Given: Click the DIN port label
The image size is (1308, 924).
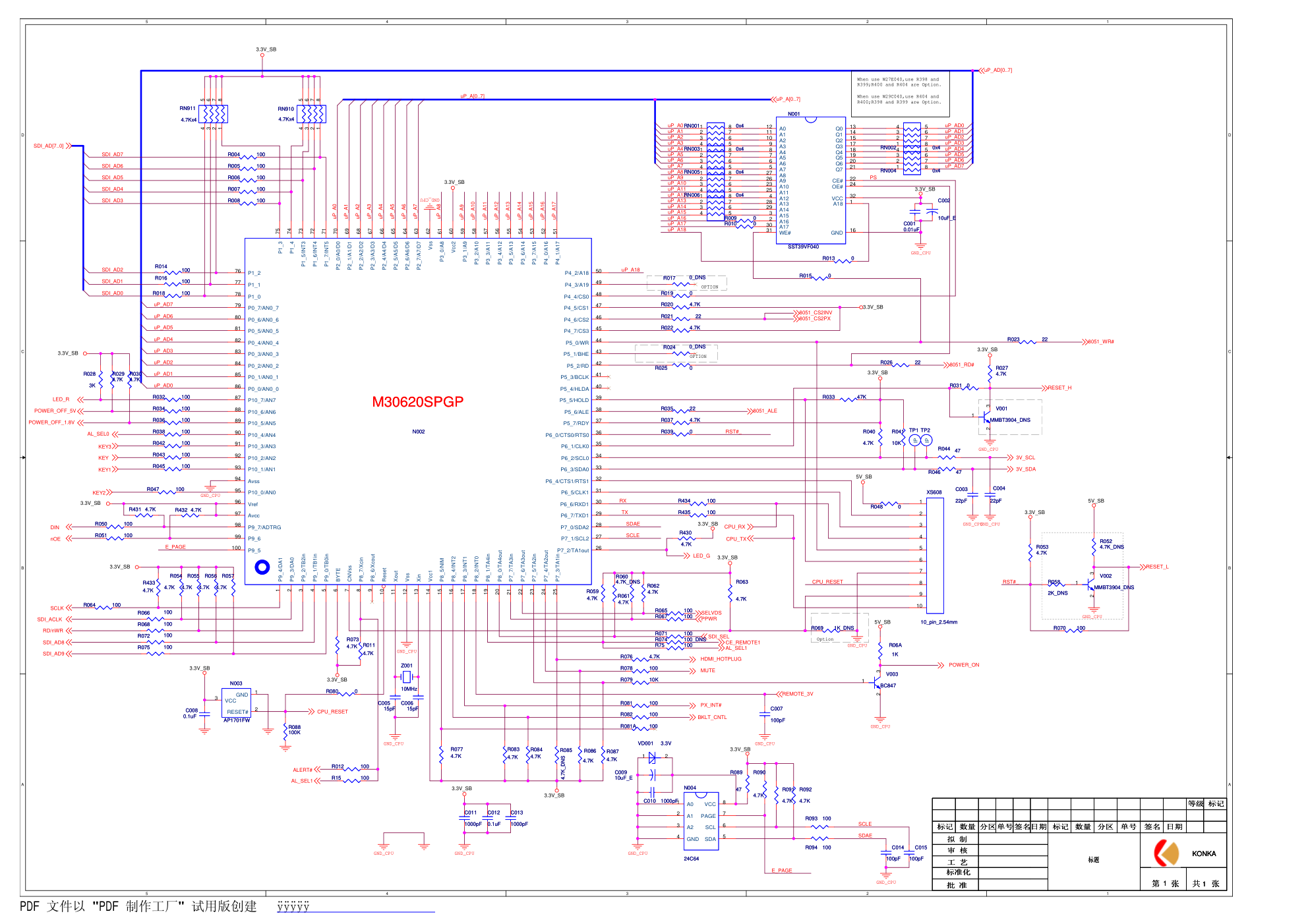Looking at the screenshot, I should tap(55, 527).
